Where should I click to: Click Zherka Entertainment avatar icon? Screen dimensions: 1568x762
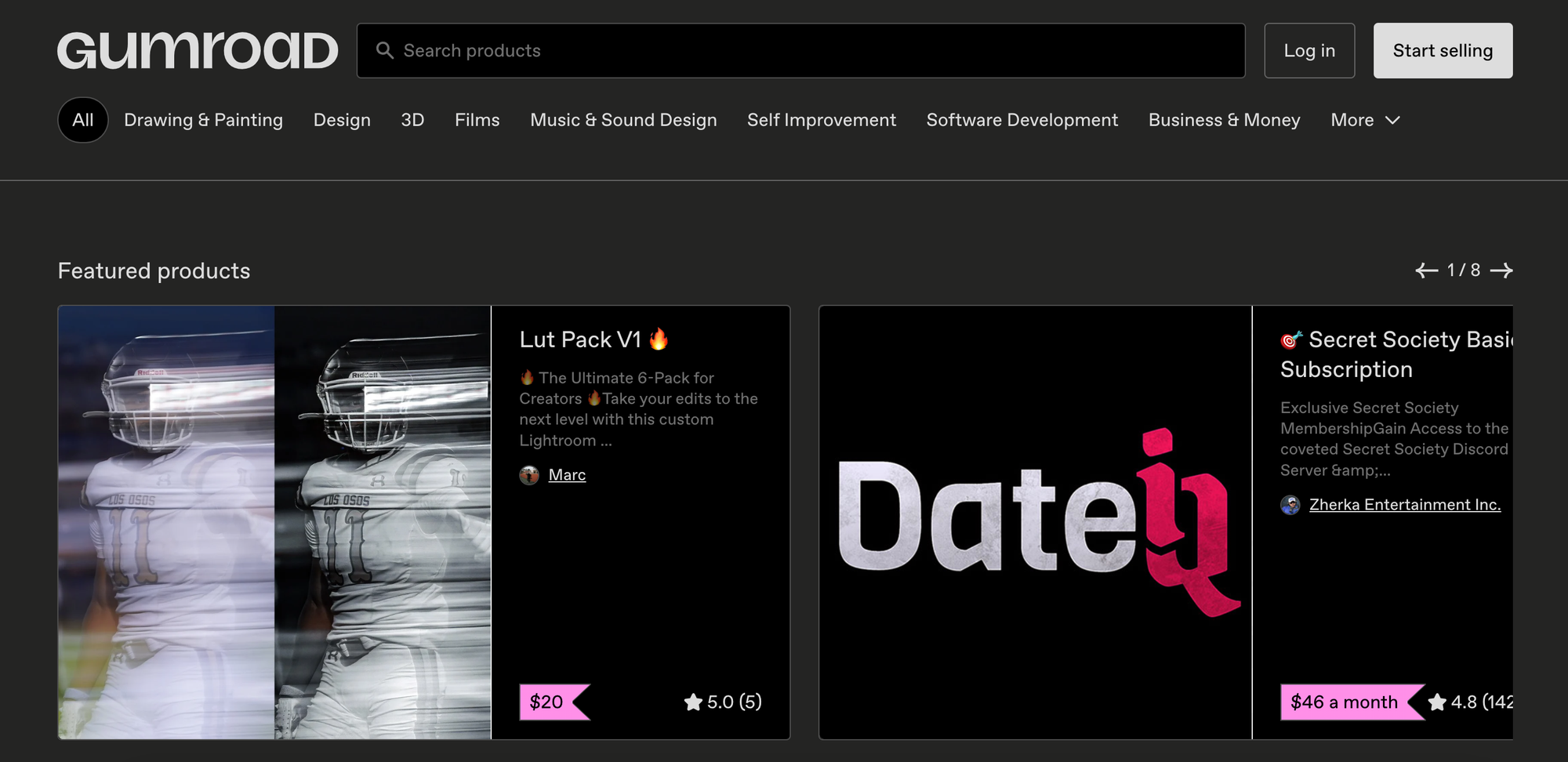coord(1290,505)
